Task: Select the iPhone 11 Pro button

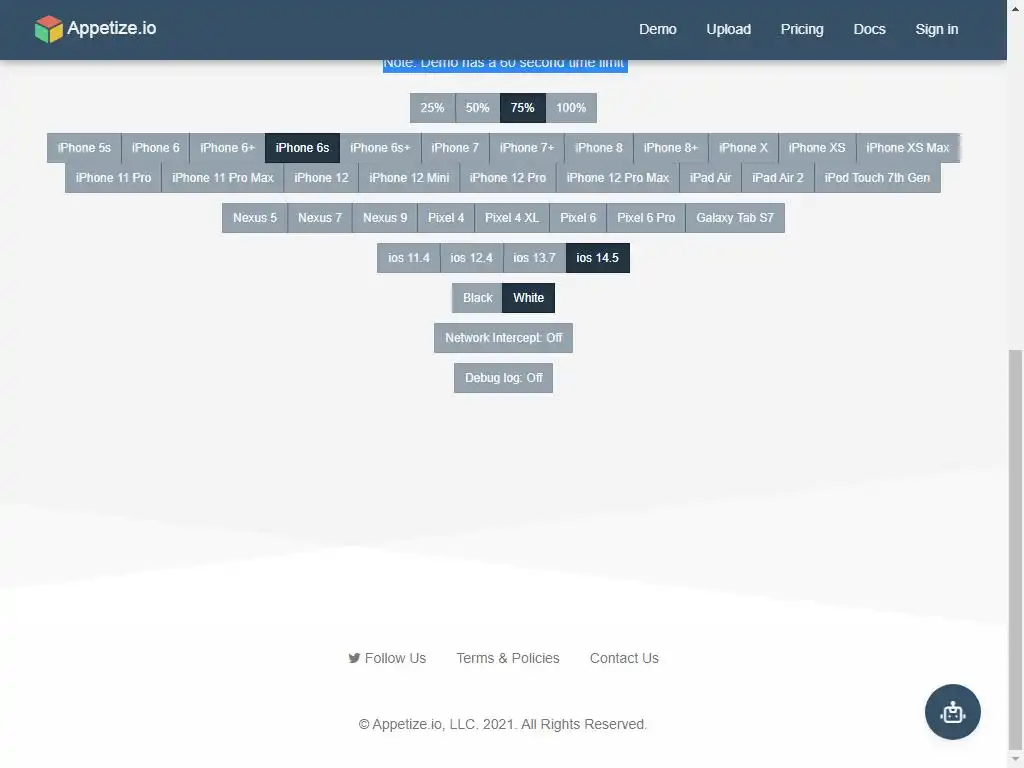Action: tap(114, 178)
